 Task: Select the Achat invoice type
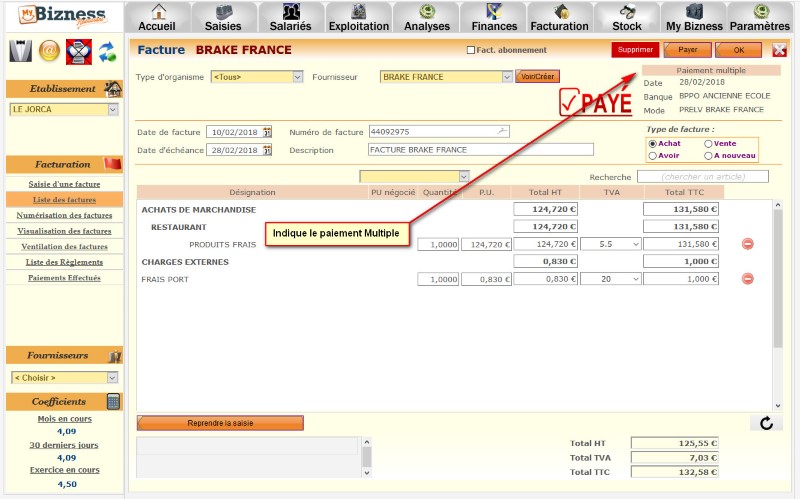(x=652, y=144)
